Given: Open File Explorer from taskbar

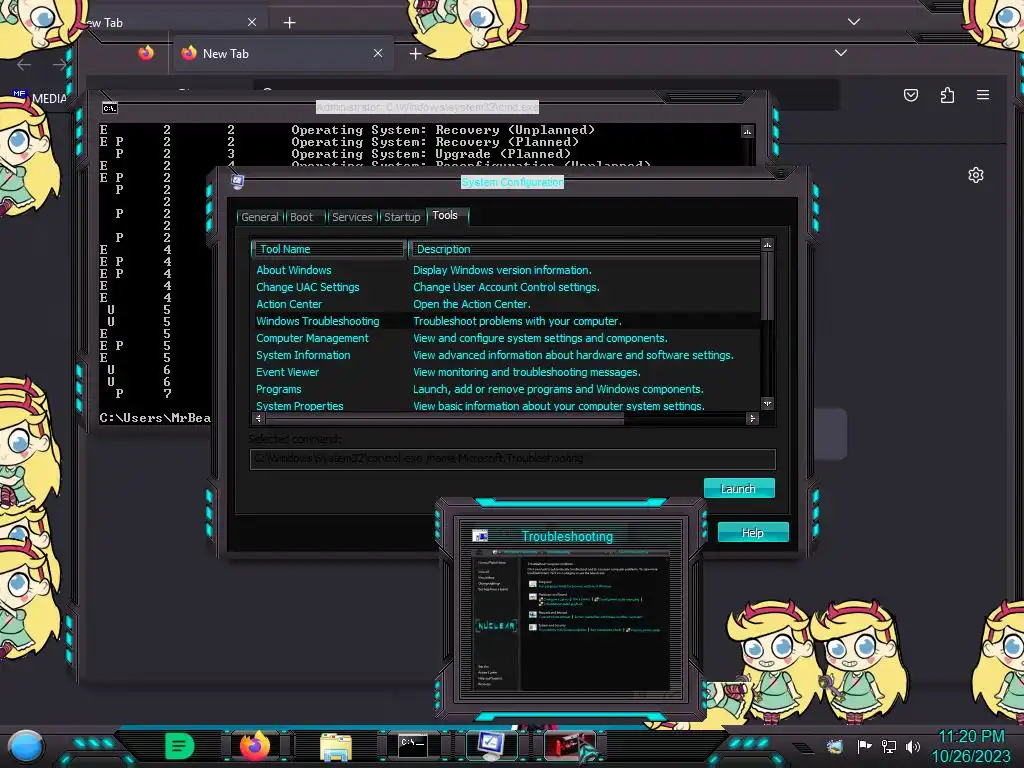Looking at the screenshot, I should tap(336, 746).
